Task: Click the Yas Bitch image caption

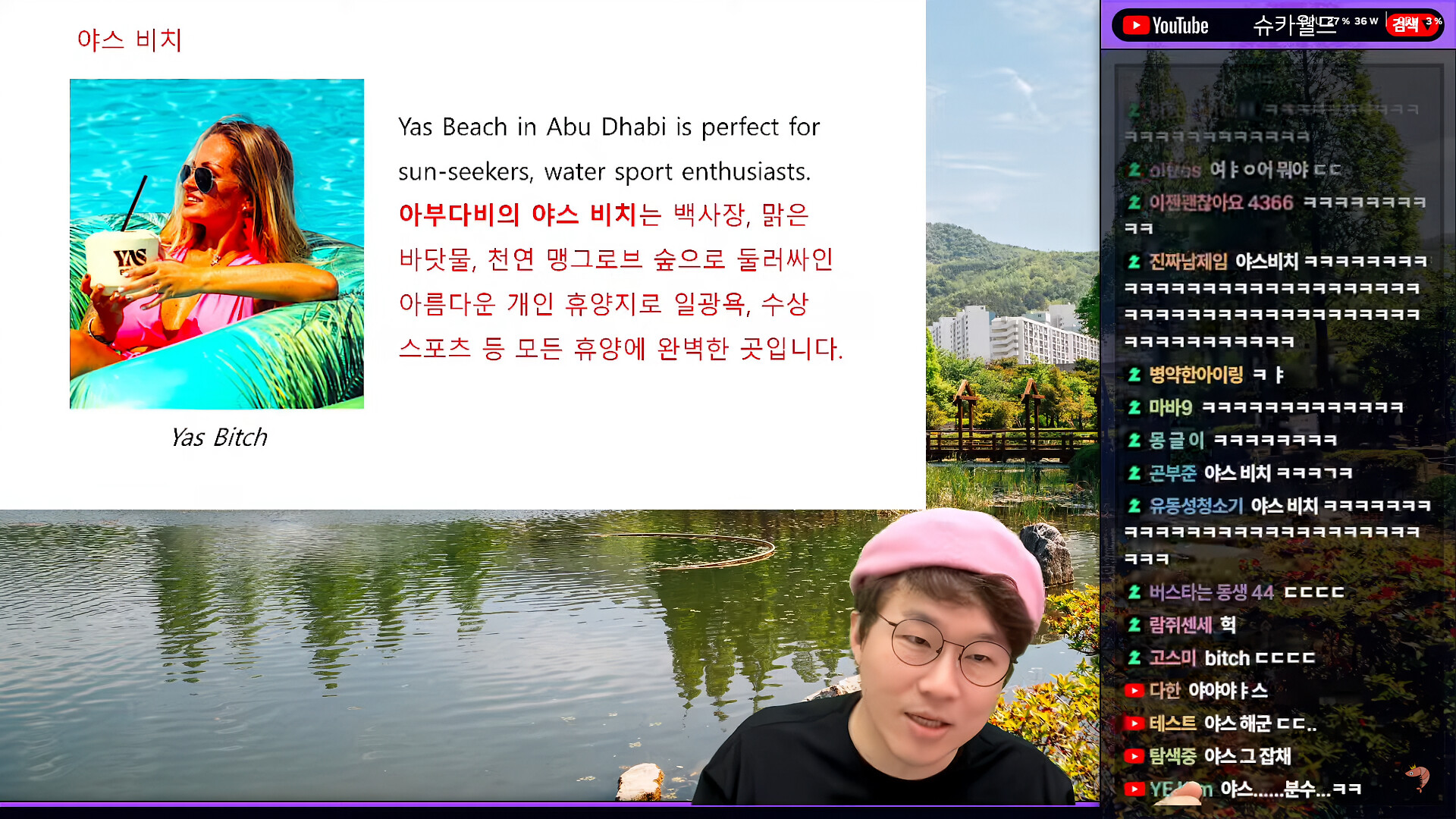Action: 218,438
